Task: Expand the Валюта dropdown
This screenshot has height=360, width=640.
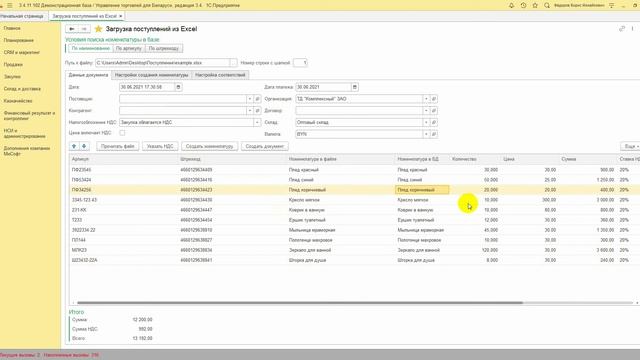Action: tap(426, 134)
